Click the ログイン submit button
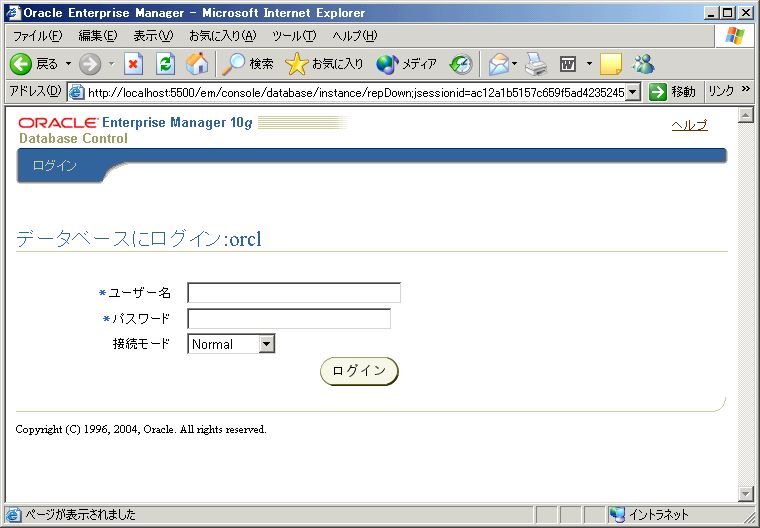760x528 pixels. click(x=359, y=371)
